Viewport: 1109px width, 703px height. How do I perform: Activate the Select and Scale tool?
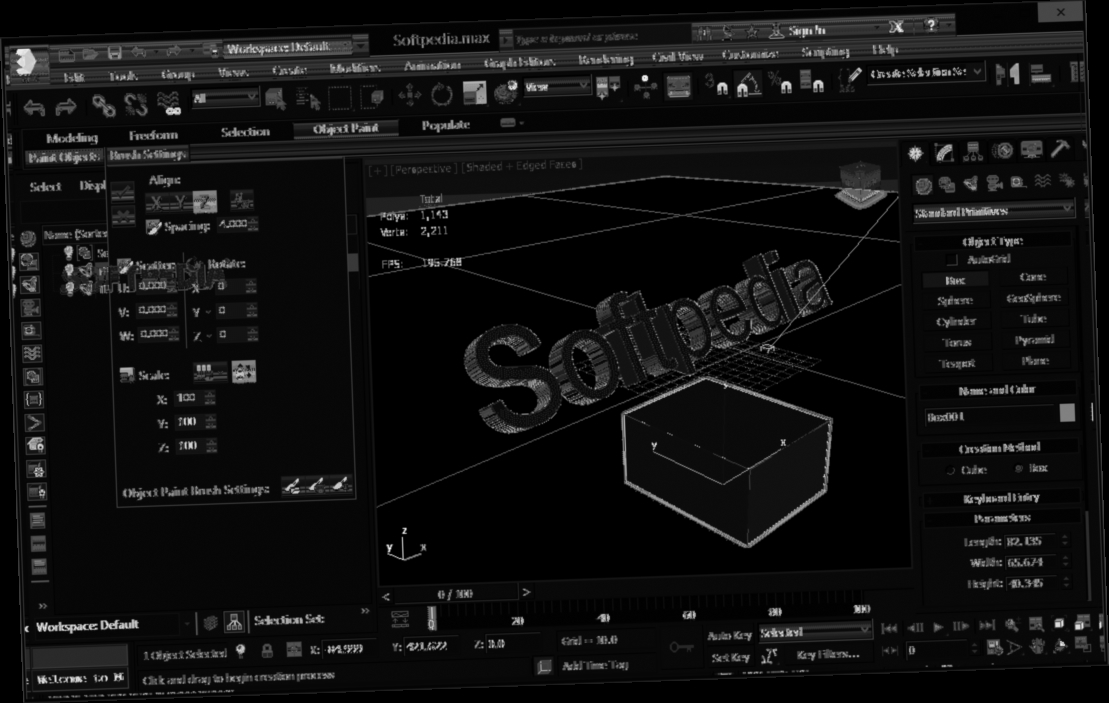point(474,93)
